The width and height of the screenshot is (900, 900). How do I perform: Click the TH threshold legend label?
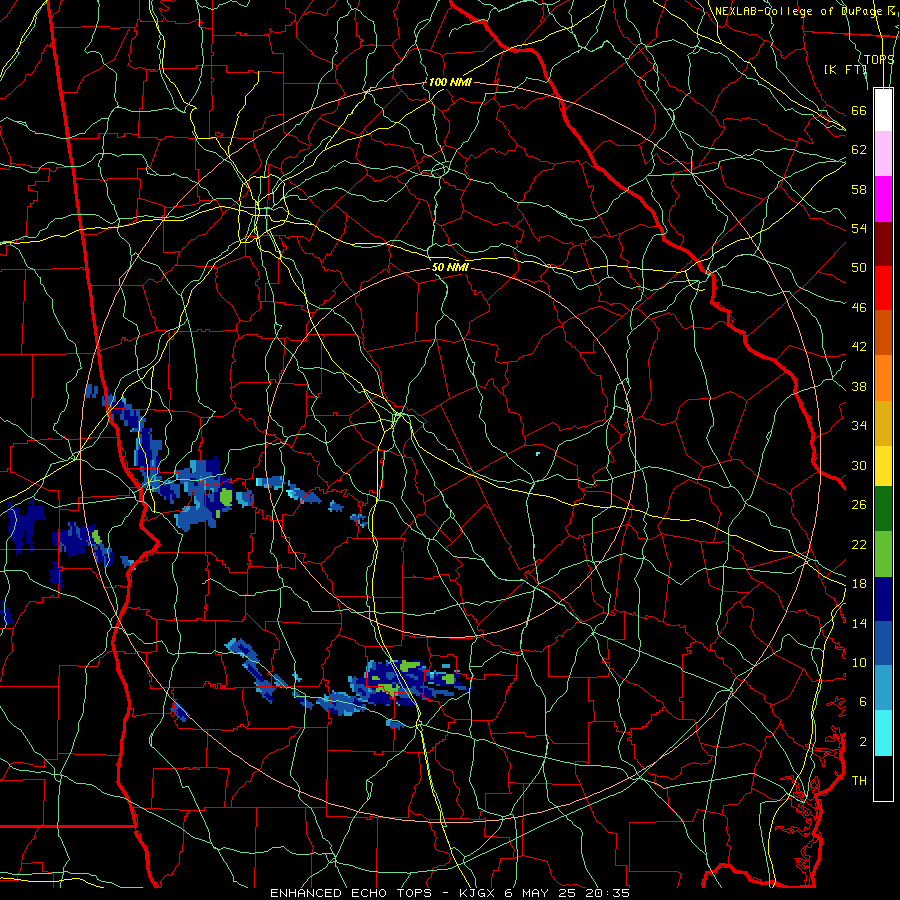point(859,780)
